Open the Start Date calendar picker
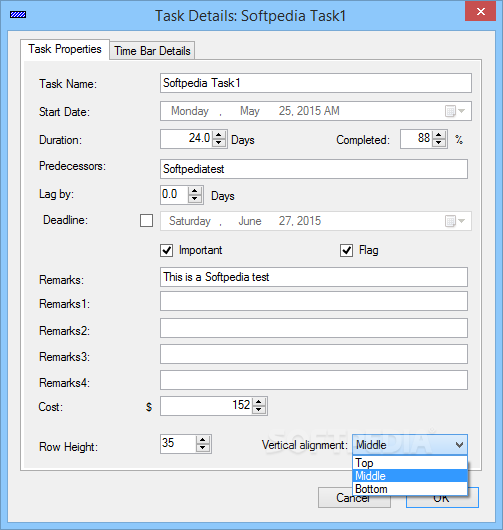This screenshot has height=530, width=503. [455, 111]
